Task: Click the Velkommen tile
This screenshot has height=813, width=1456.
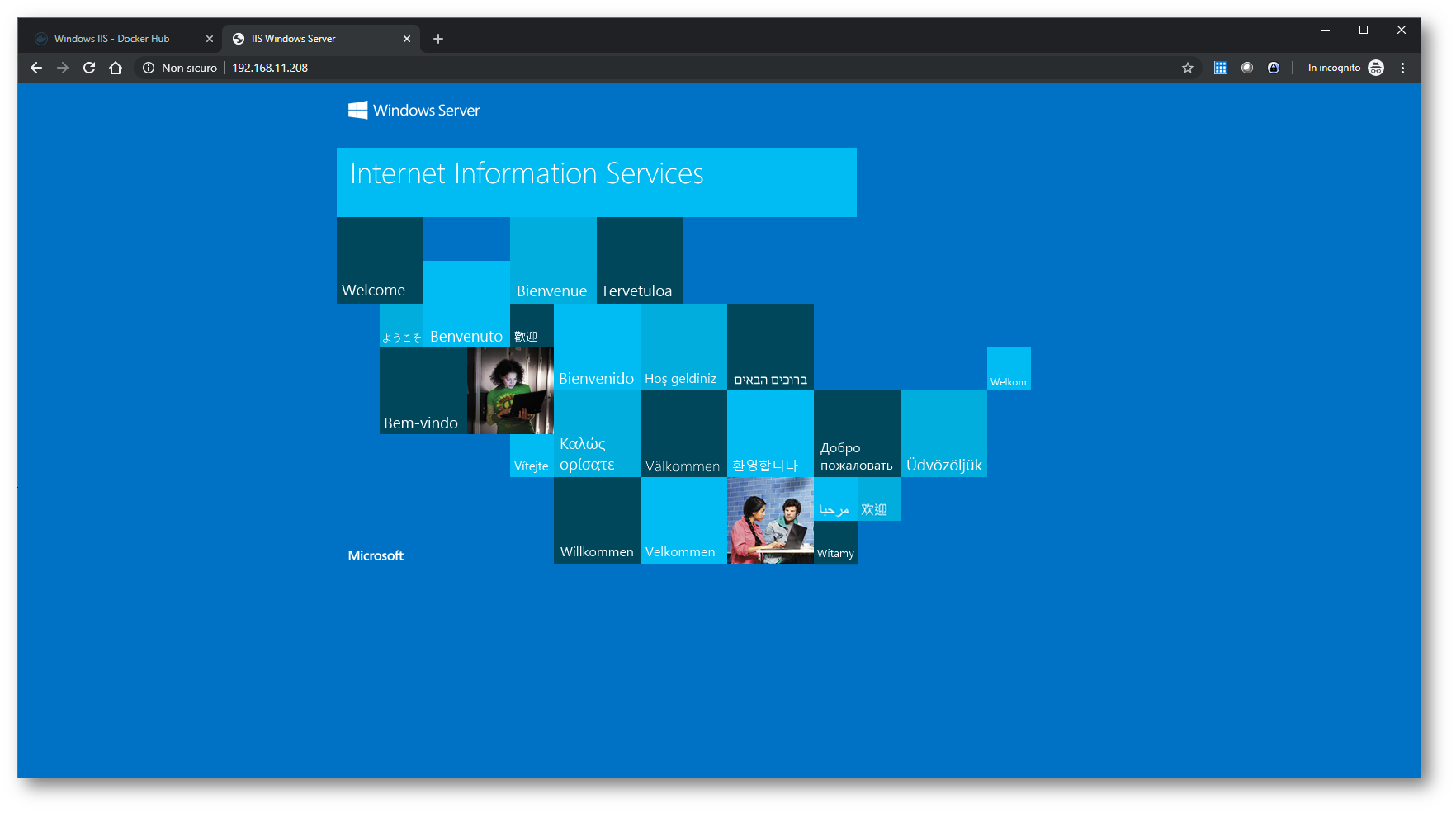Action: (683, 520)
